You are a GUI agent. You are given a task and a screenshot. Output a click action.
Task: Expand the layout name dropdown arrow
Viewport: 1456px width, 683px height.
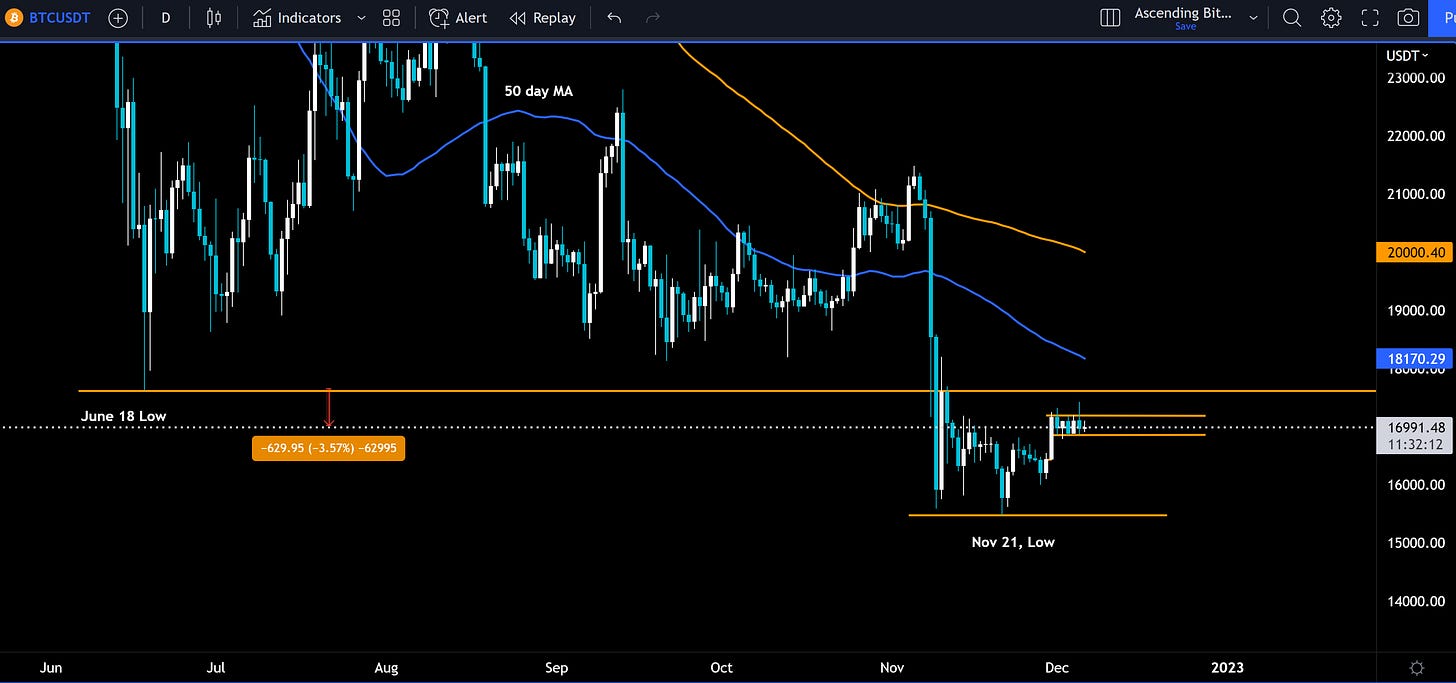point(1253,18)
